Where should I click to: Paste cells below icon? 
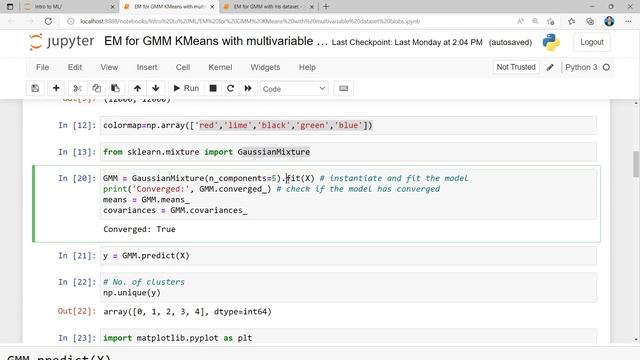point(116,89)
